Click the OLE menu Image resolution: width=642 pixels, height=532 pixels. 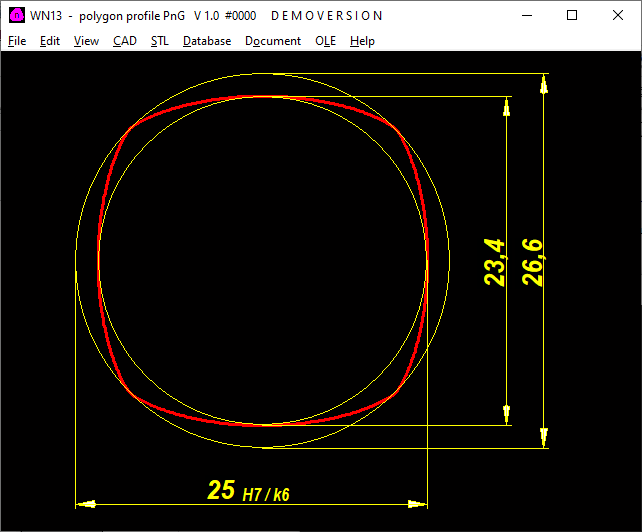[325, 41]
